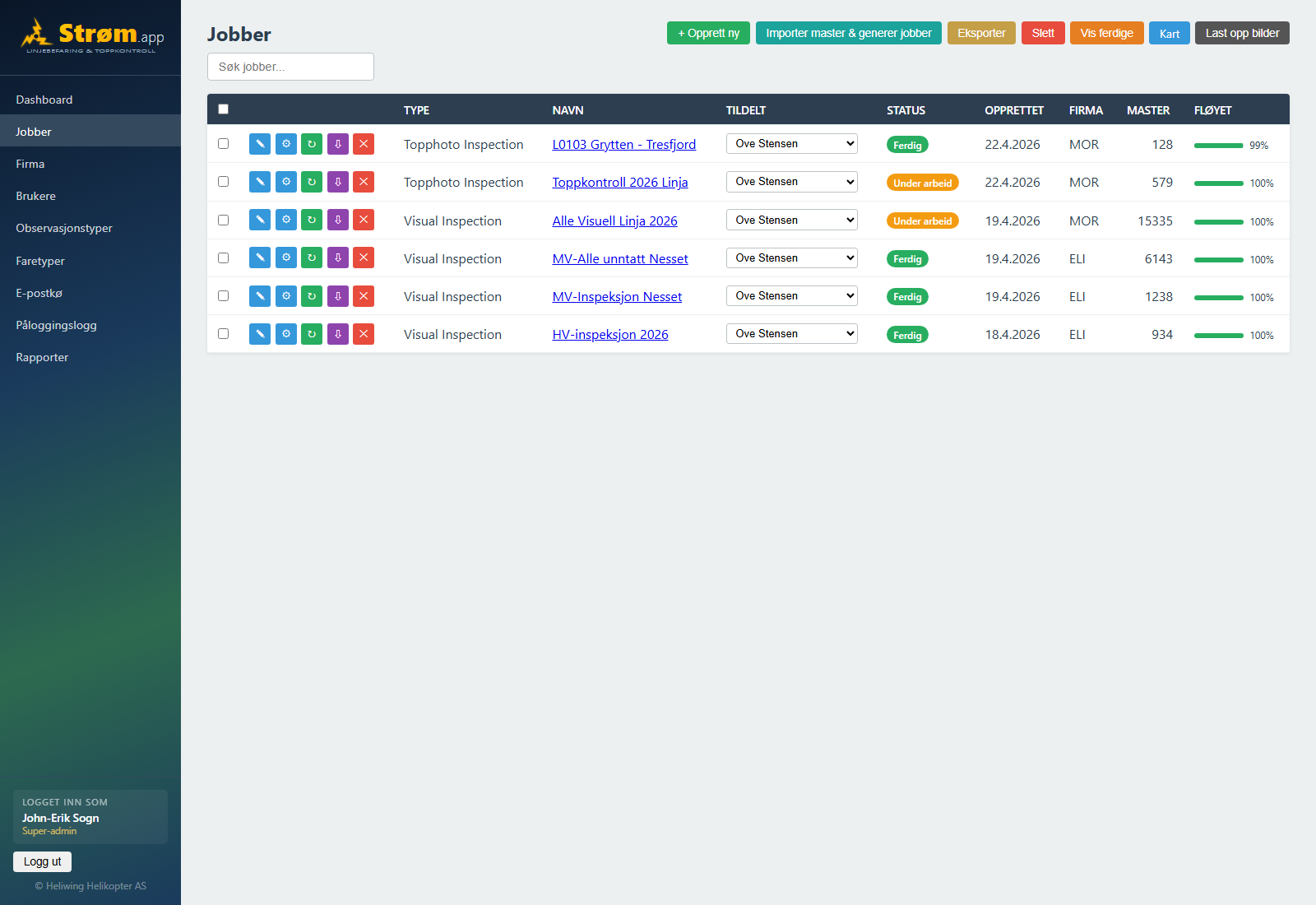Check the MV-Inspeksjon Nesset row checkbox
The image size is (1316, 905).
(x=223, y=295)
